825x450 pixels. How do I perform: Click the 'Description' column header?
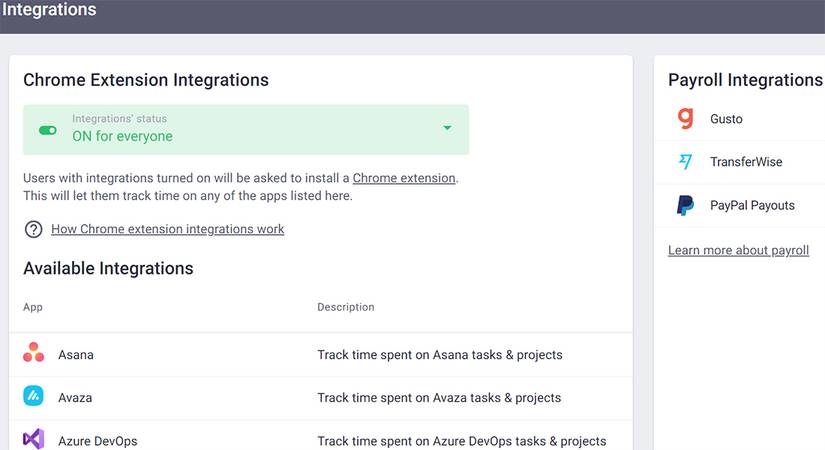click(x=346, y=307)
